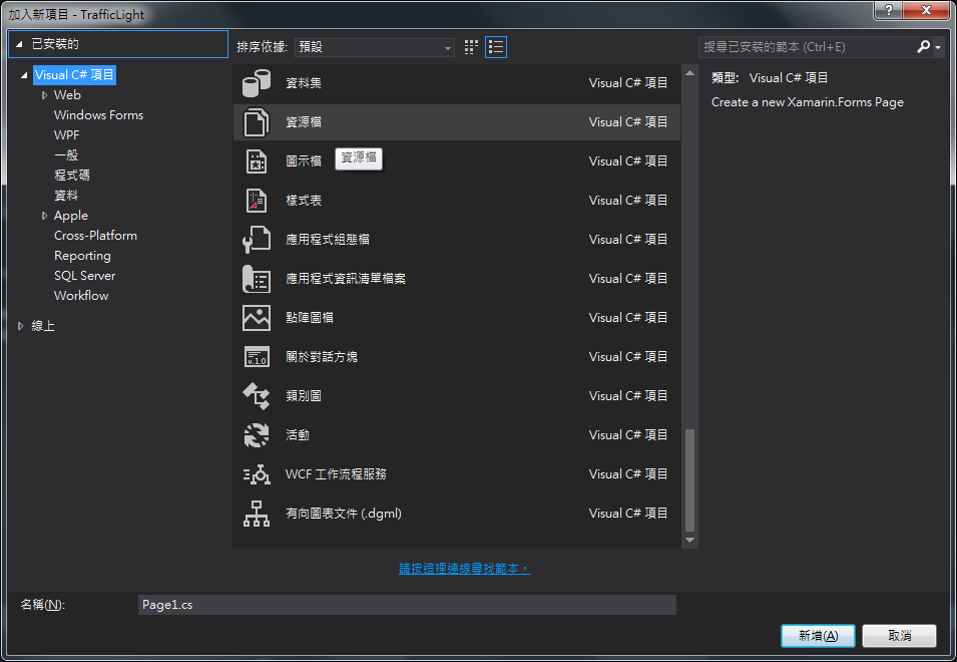Pick the 有向圖表文件 (.dgml) icon

pos(256,513)
